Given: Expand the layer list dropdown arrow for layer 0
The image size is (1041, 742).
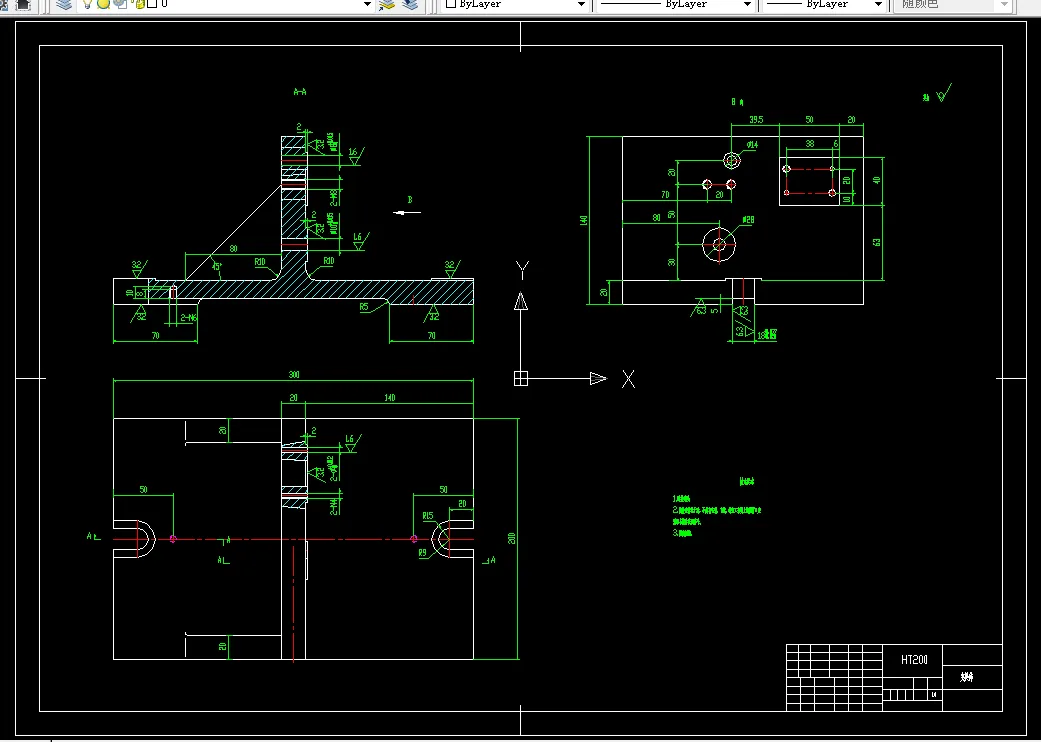Looking at the screenshot, I should 367,4.
